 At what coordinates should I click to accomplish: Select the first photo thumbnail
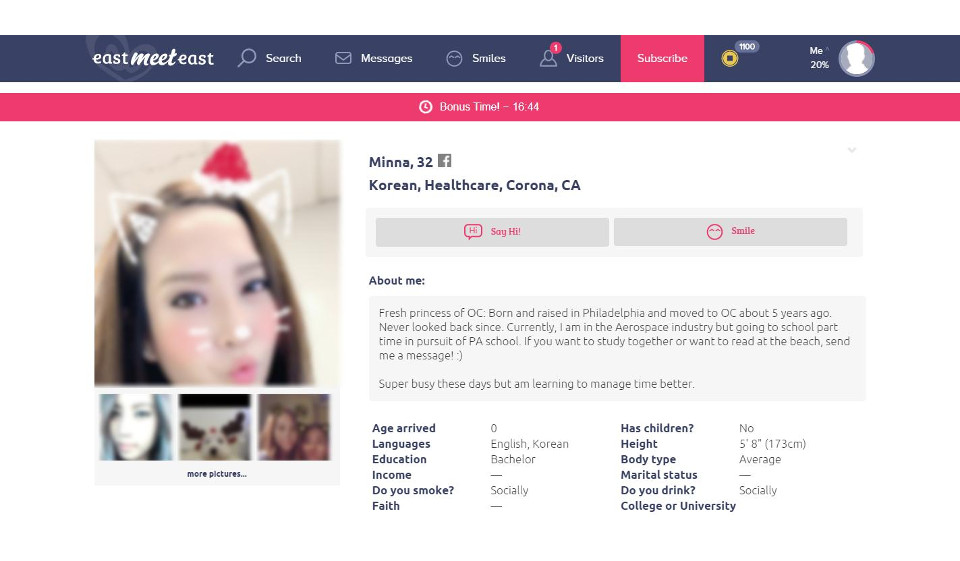pyautogui.click(x=136, y=427)
